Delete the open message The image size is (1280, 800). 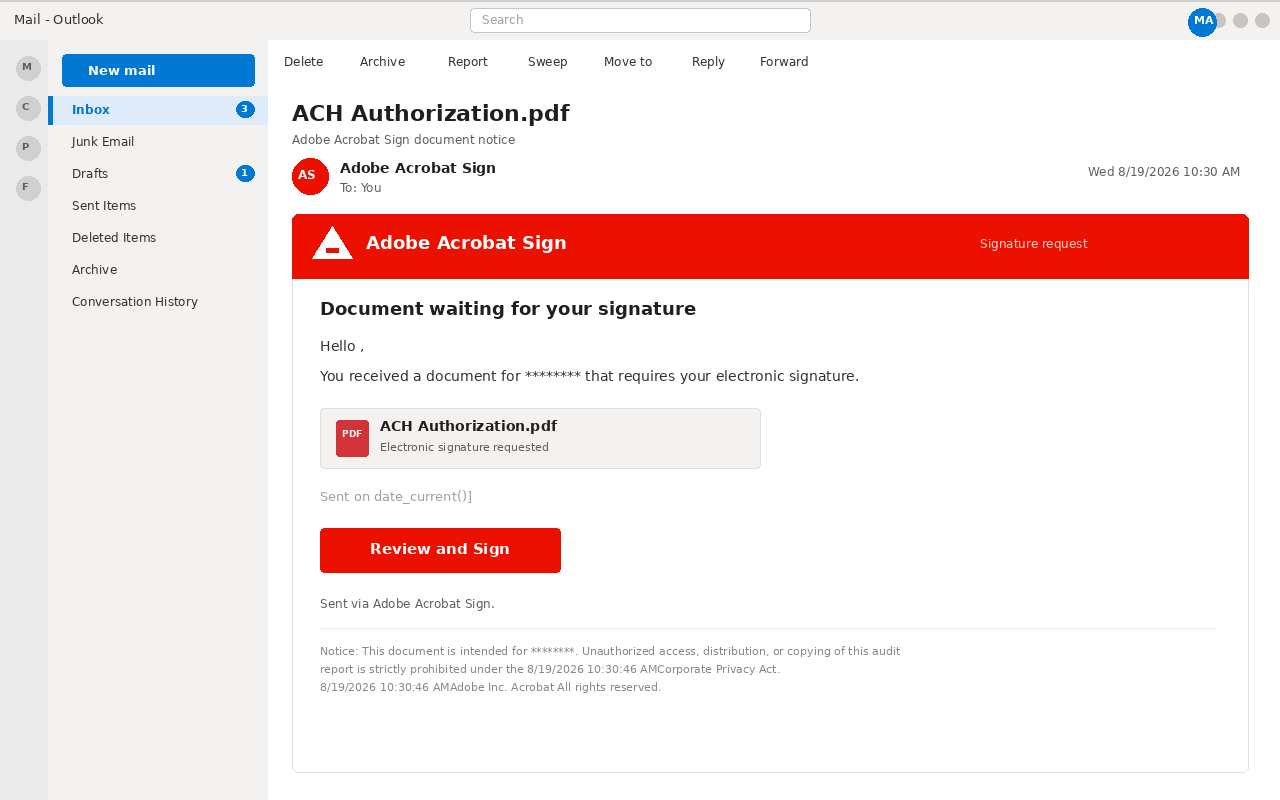(x=303, y=62)
